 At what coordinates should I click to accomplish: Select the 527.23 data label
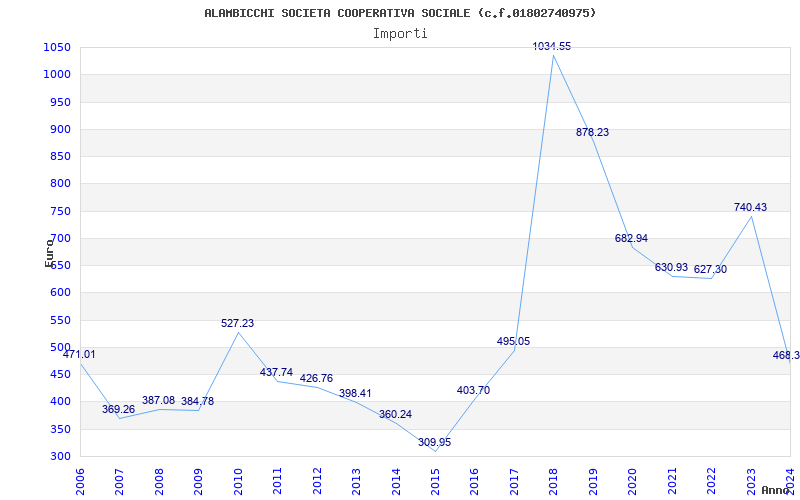[237, 323]
